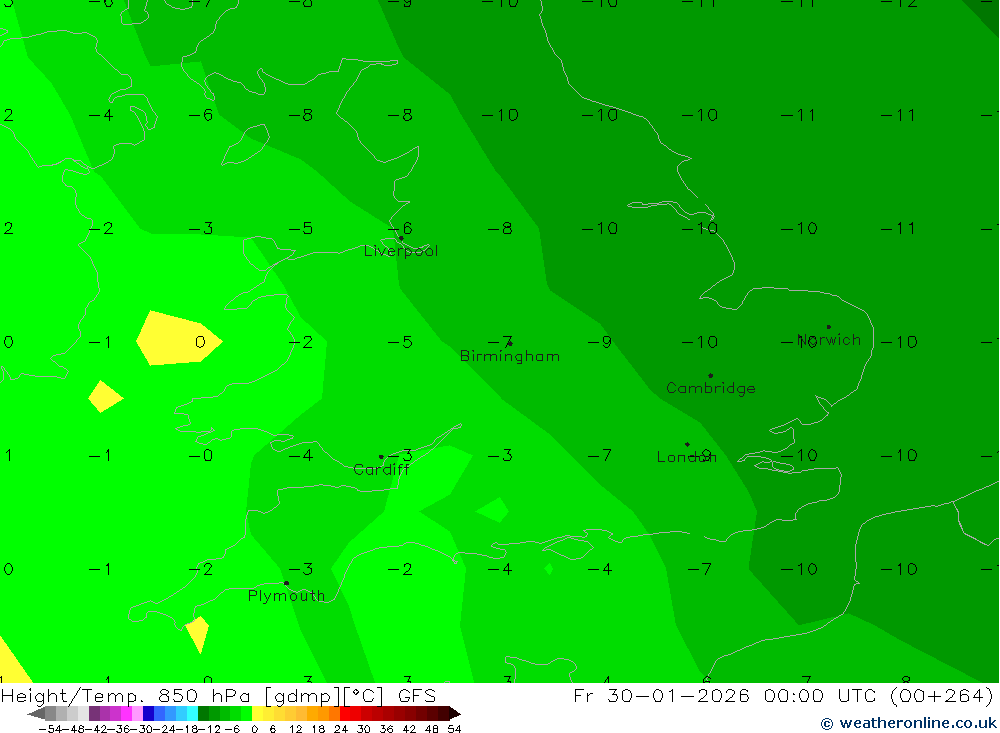Pick the dark purple legend swatch above -42
This screenshot has width=1000, height=733.
click(x=94, y=713)
